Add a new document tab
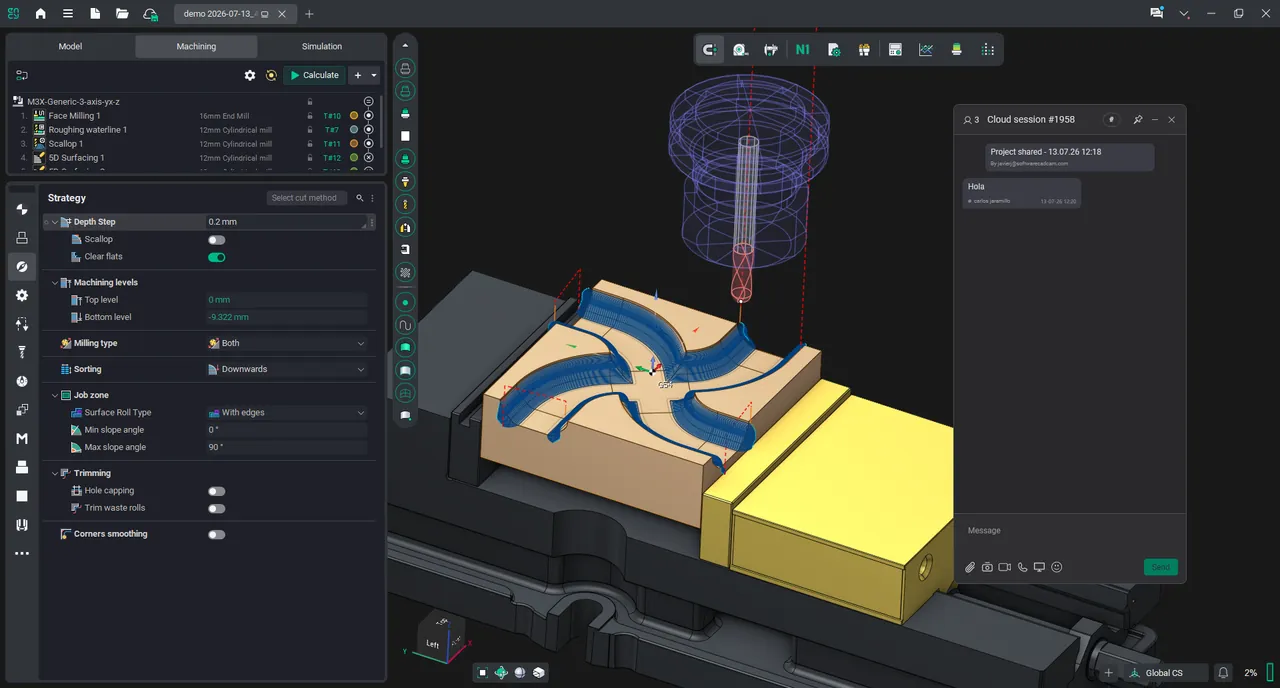This screenshot has width=1280, height=688. 309,14
